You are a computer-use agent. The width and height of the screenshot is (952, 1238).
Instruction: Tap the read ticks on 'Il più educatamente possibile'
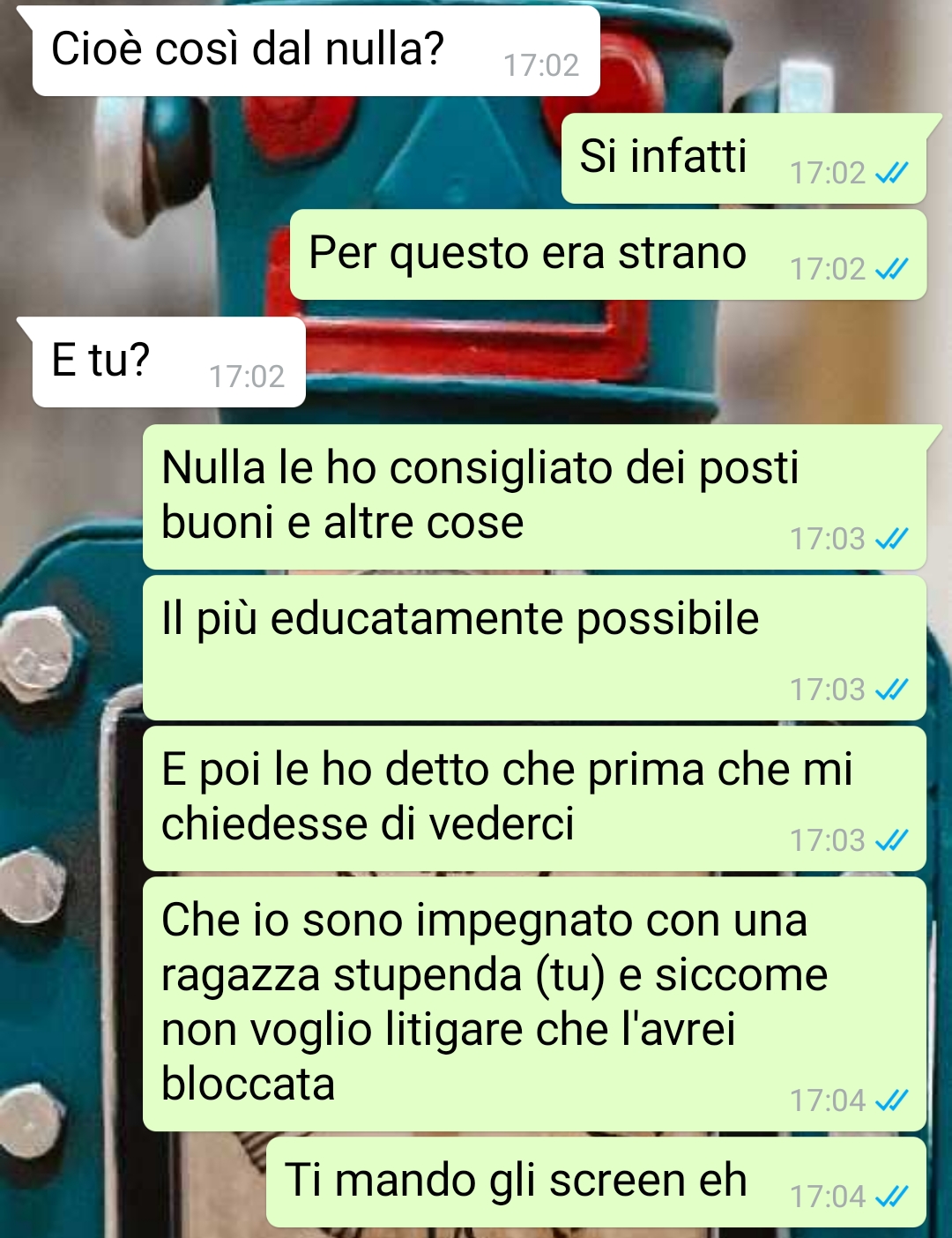click(x=891, y=690)
